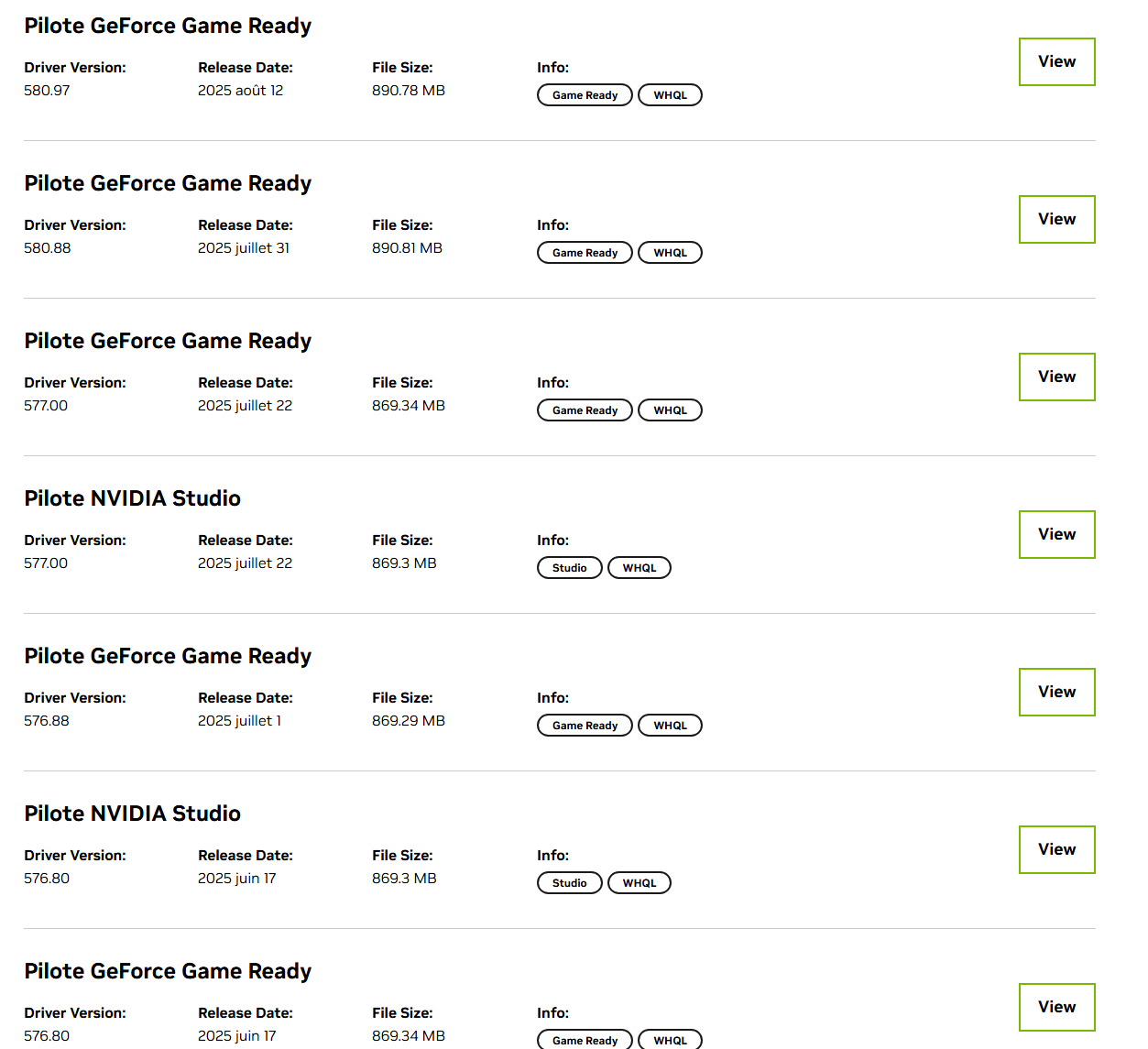Click View for Game Ready driver 576.80

pos(1056,1007)
